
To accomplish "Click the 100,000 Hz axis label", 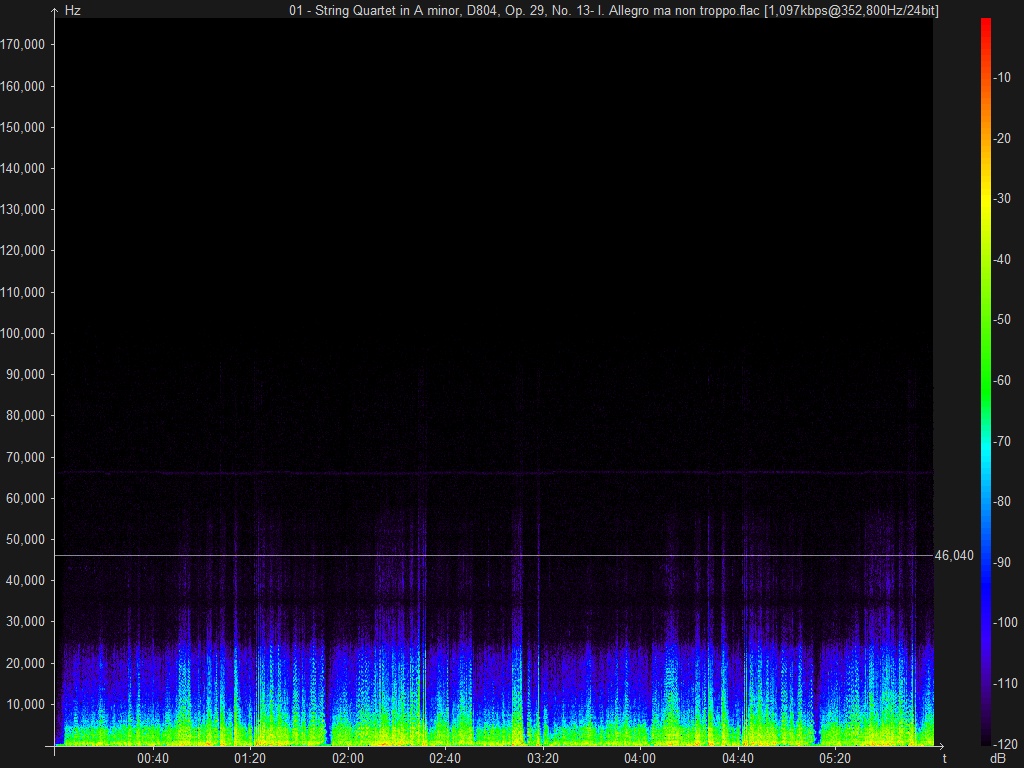I will (23, 334).
